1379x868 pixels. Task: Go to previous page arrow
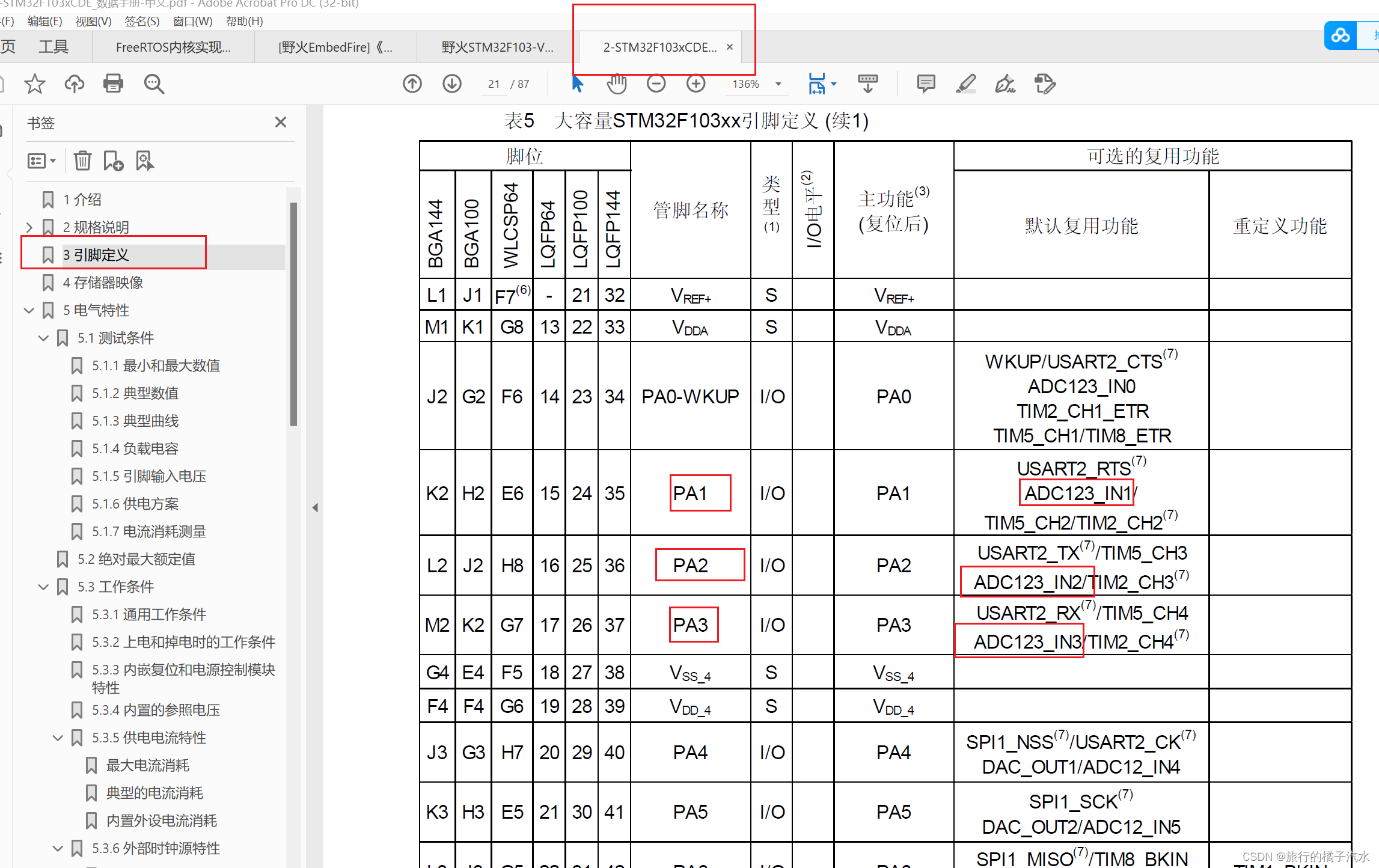pyautogui.click(x=412, y=84)
